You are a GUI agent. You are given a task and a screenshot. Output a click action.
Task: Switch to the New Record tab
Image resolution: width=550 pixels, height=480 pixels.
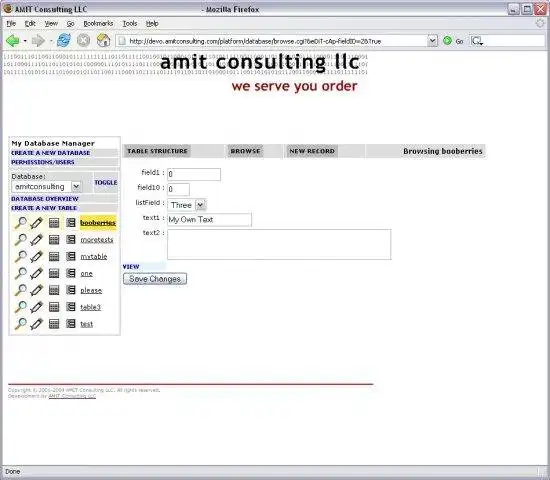312,151
